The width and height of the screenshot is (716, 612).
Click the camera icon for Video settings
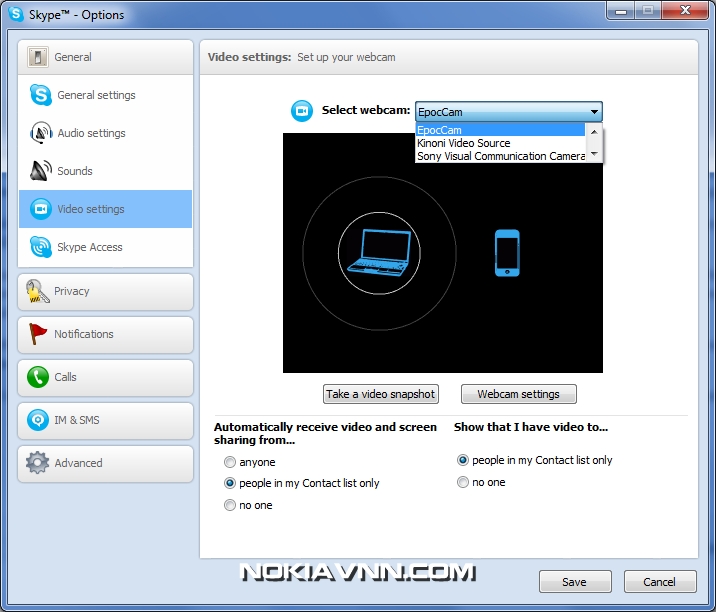tap(41, 209)
